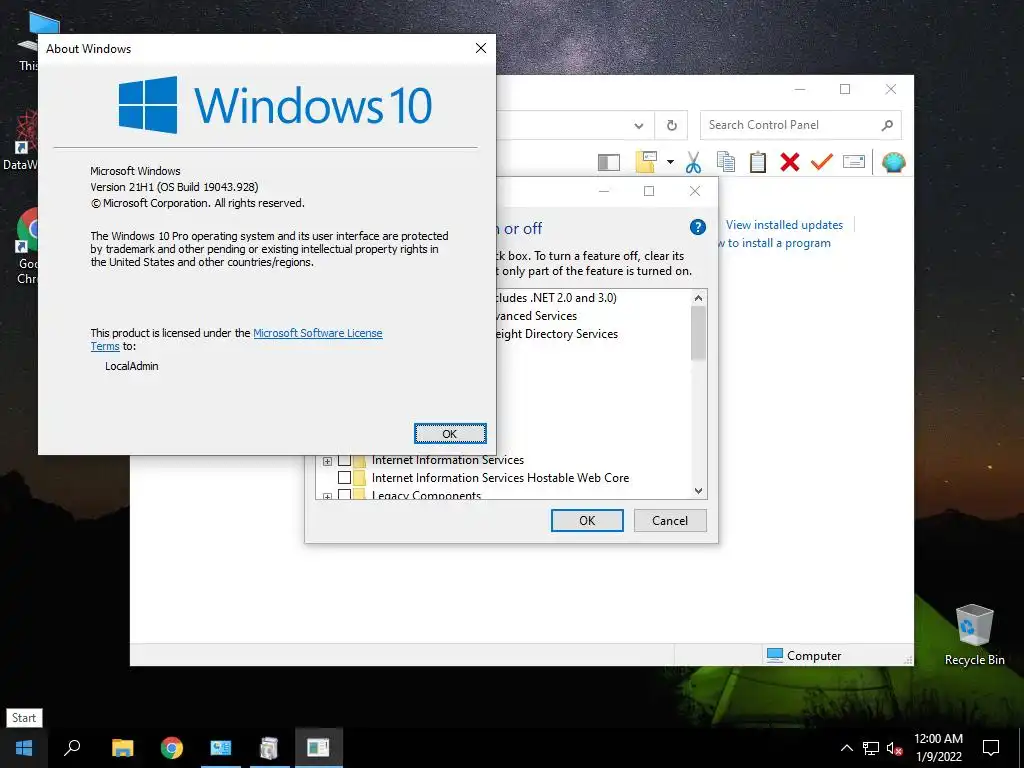Click the folder views toolbar icon

646,162
